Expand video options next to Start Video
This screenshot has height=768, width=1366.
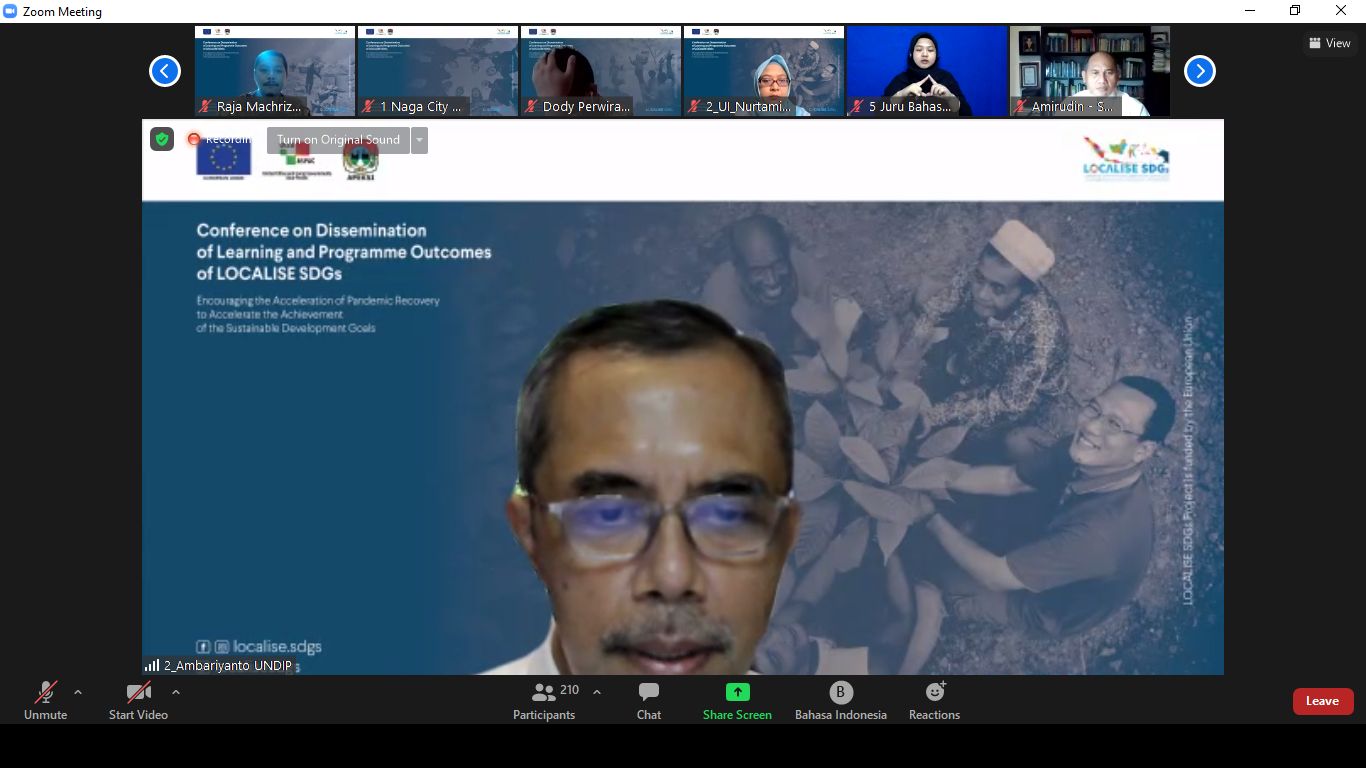click(x=176, y=692)
